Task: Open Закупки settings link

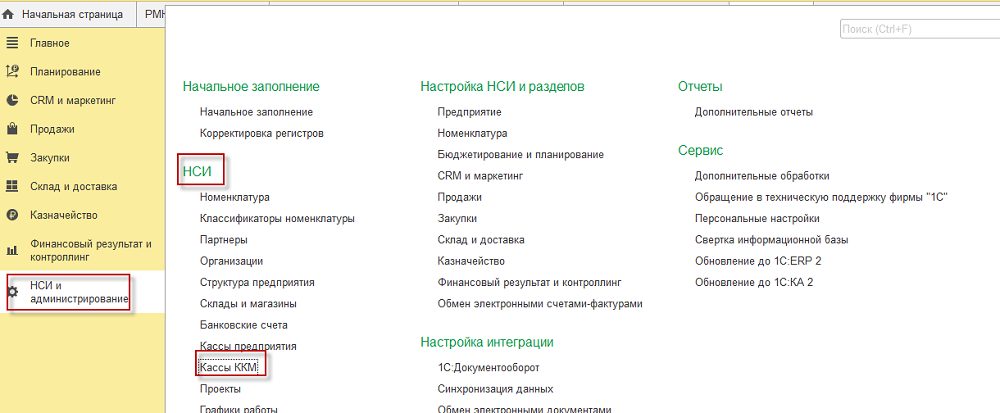Action: click(x=457, y=219)
